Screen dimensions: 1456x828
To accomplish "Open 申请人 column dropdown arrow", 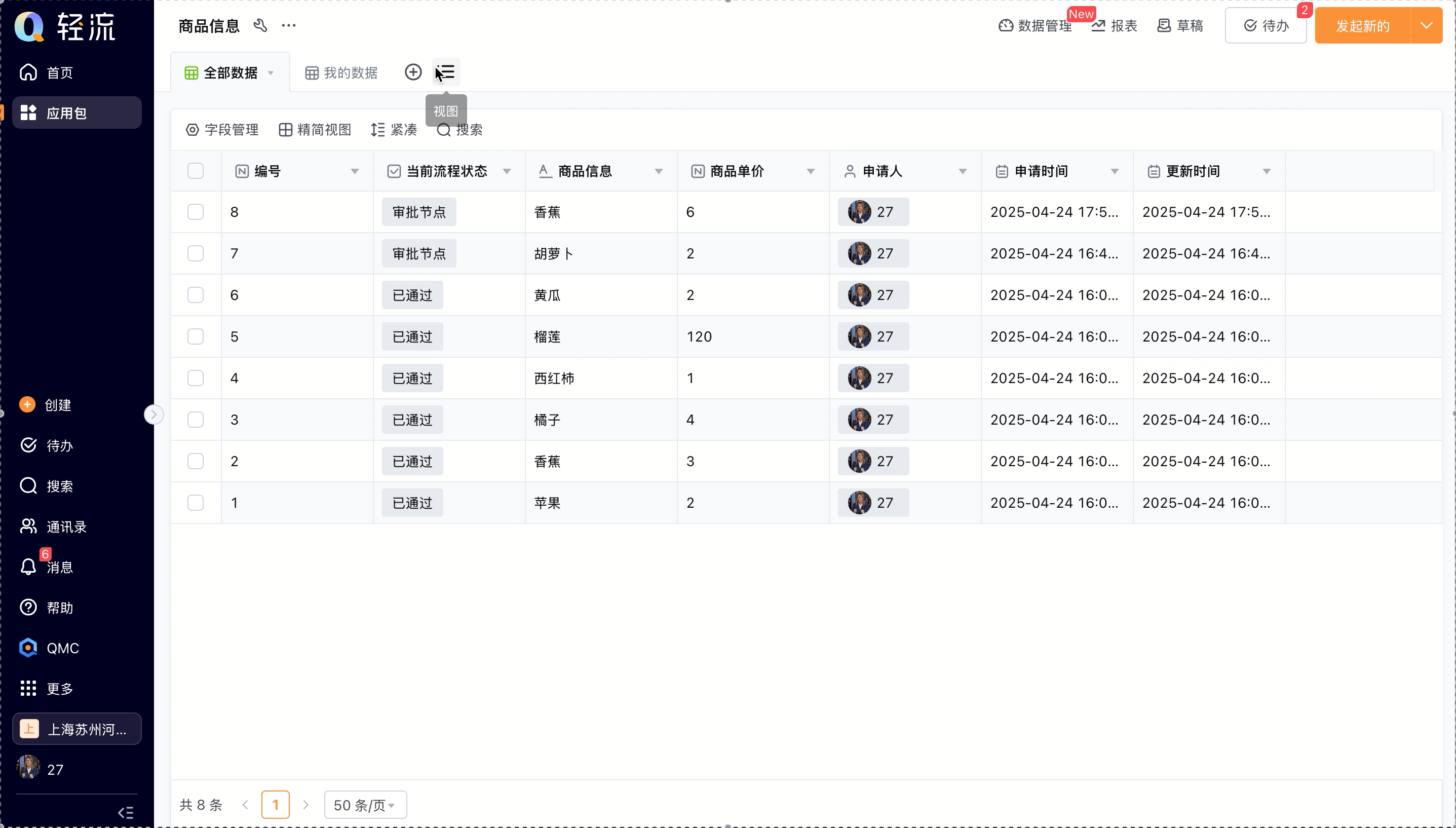I will point(963,171).
